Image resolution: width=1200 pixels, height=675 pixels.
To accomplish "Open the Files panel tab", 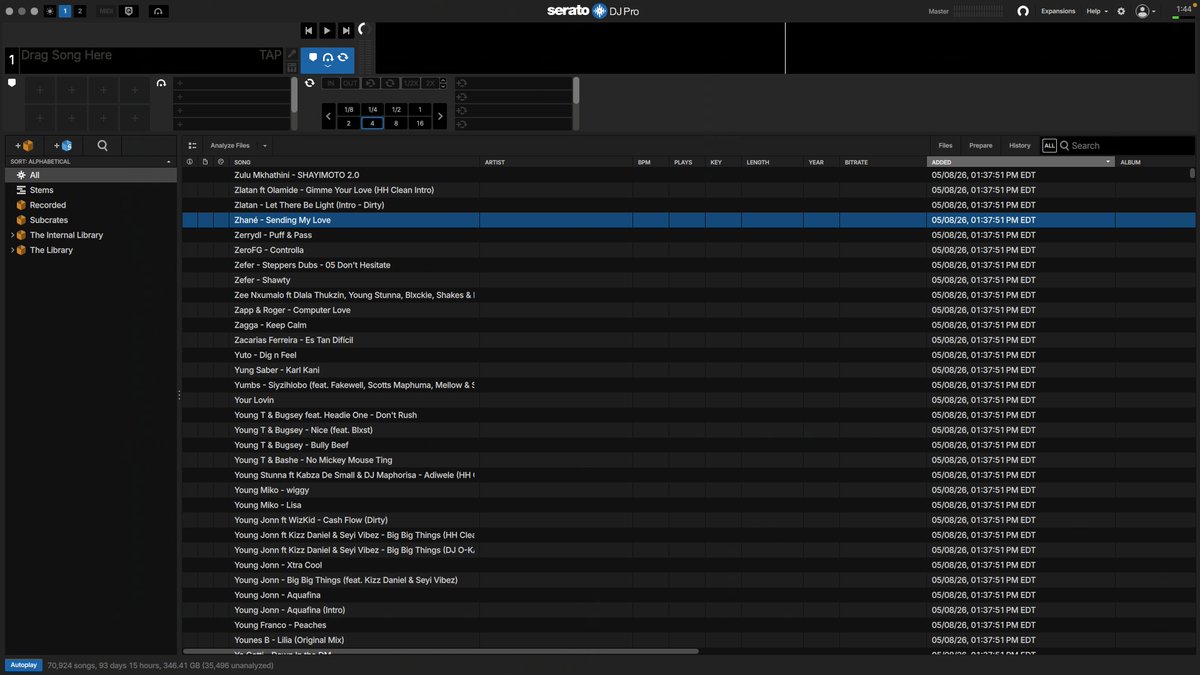I will (x=945, y=145).
